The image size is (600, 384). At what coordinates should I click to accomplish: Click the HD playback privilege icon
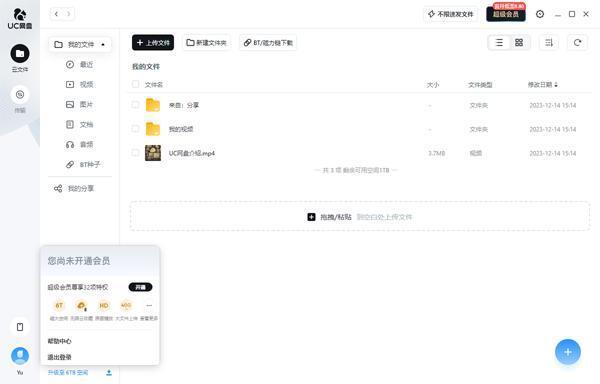coord(104,305)
